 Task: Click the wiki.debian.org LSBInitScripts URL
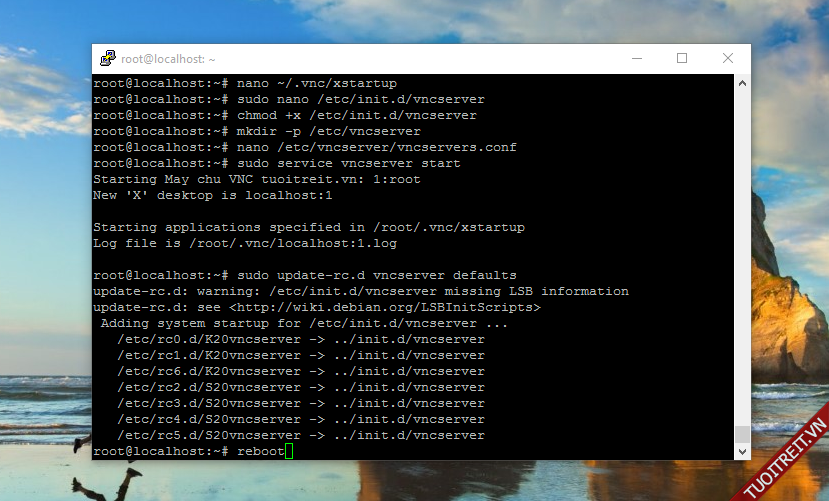pos(384,308)
